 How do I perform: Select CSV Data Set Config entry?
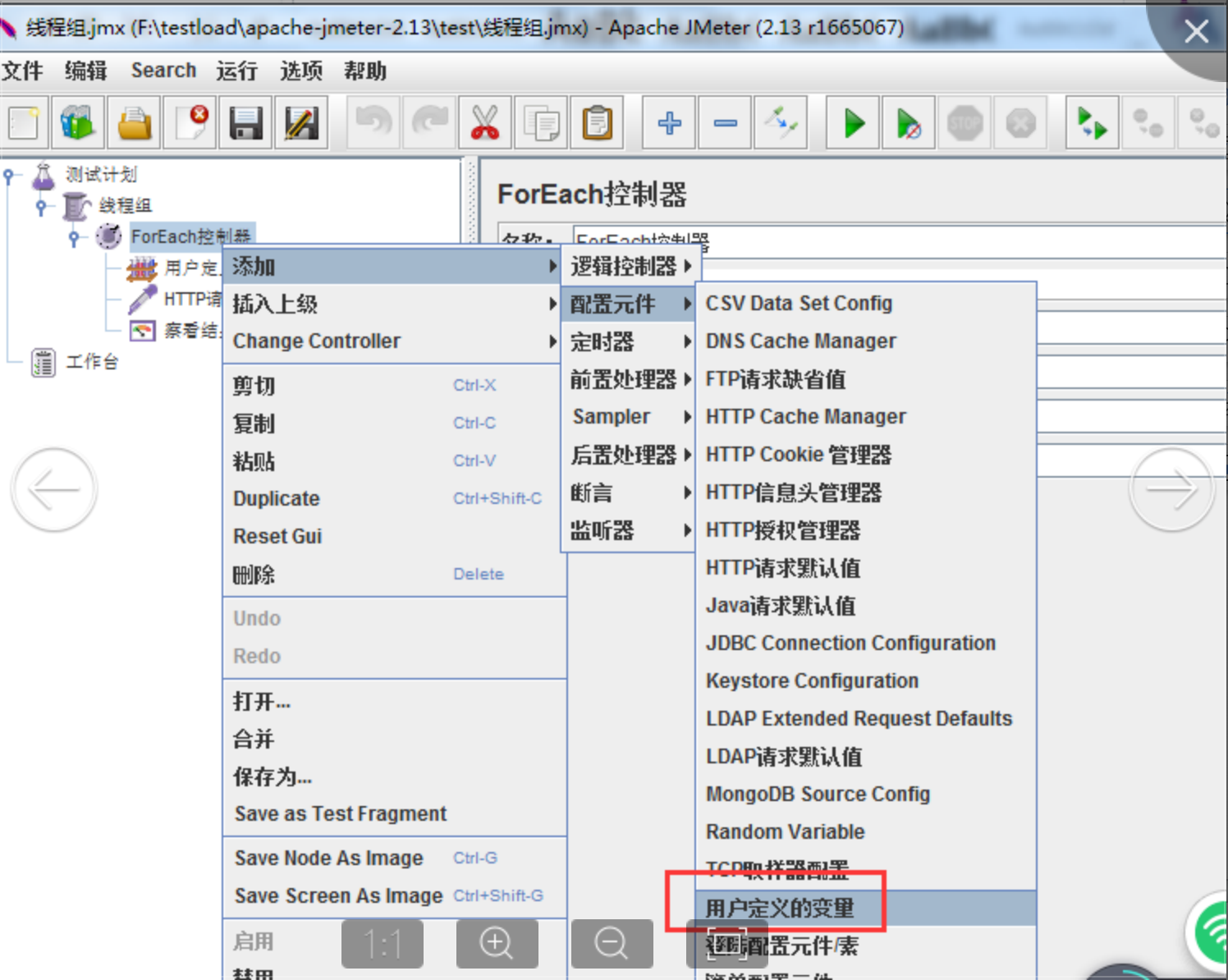click(866, 303)
